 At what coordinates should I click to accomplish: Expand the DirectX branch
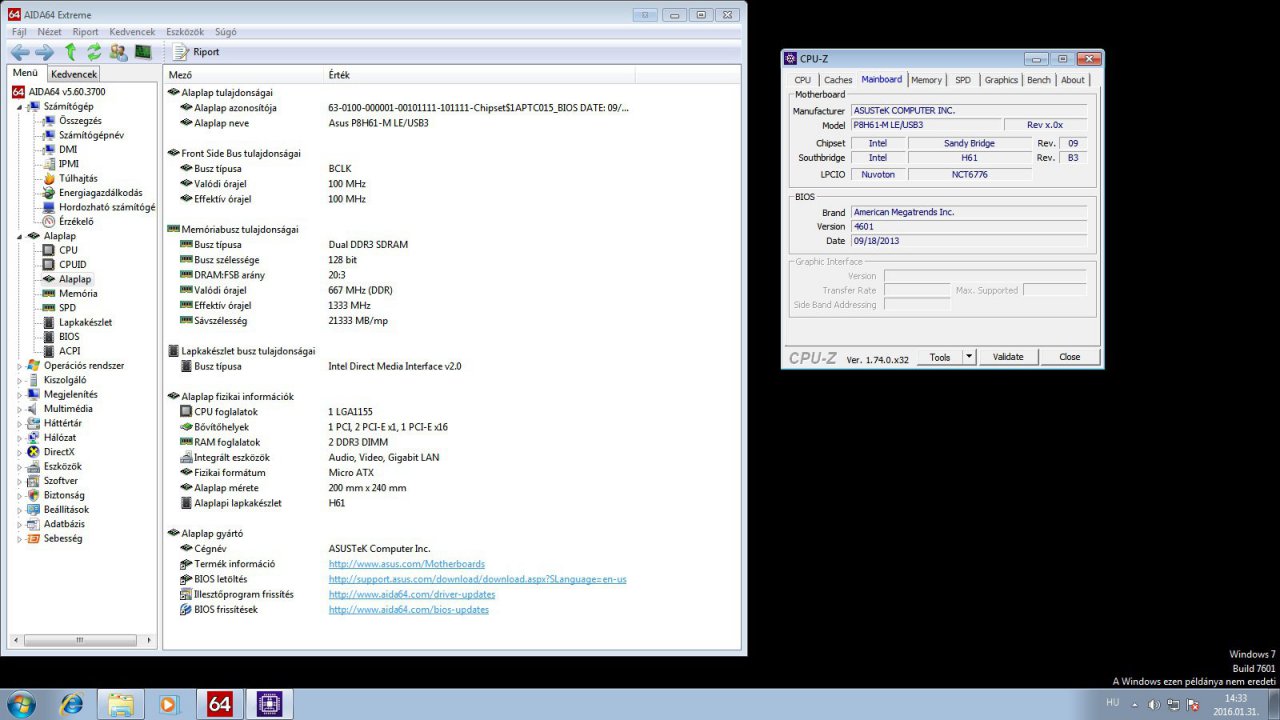coord(19,452)
